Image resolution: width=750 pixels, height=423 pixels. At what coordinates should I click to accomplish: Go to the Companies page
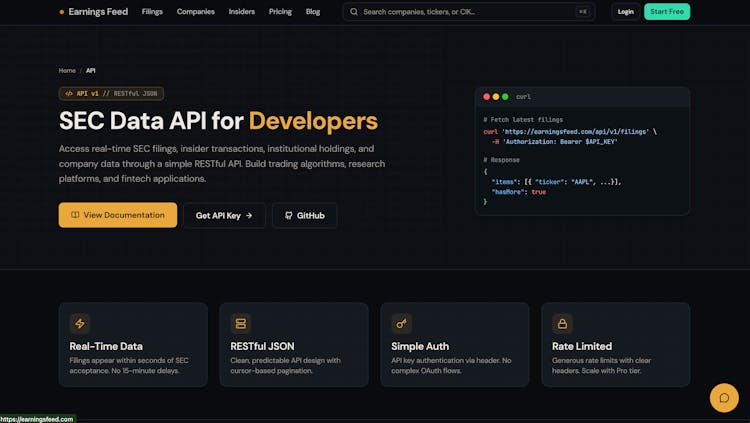pos(196,12)
